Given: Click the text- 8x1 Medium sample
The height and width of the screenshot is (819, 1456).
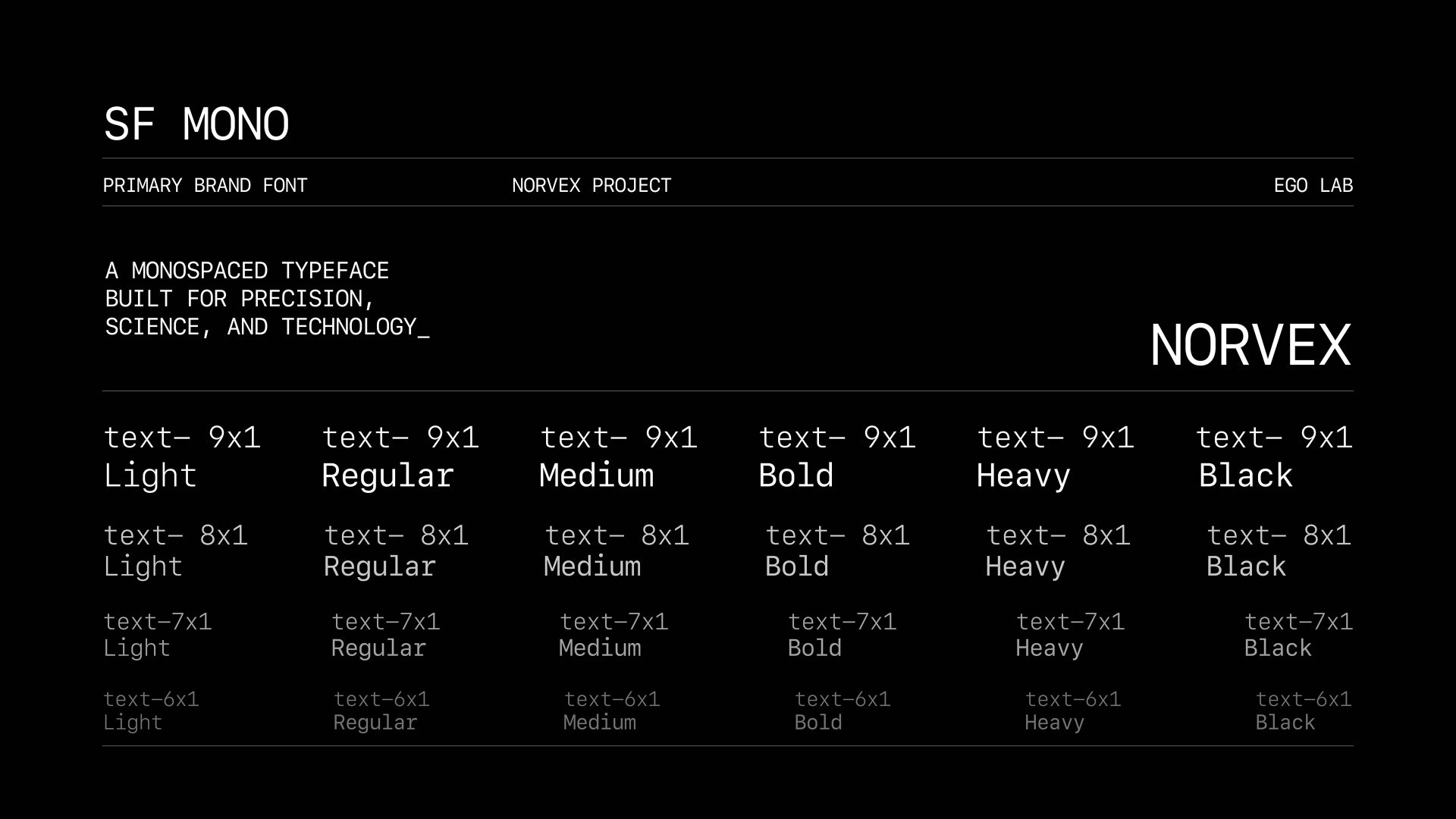Looking at the screenshot, I should pyautogui.click(x=617, y=551).
